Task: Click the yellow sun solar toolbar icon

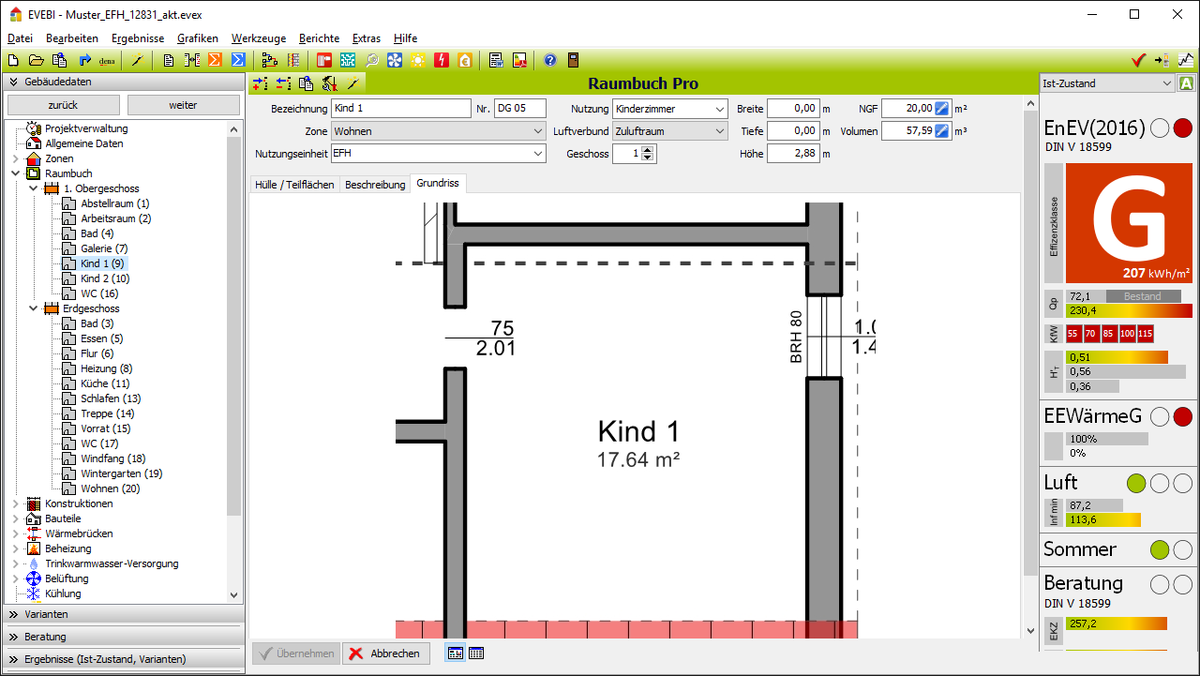Action: coord(418,60)
